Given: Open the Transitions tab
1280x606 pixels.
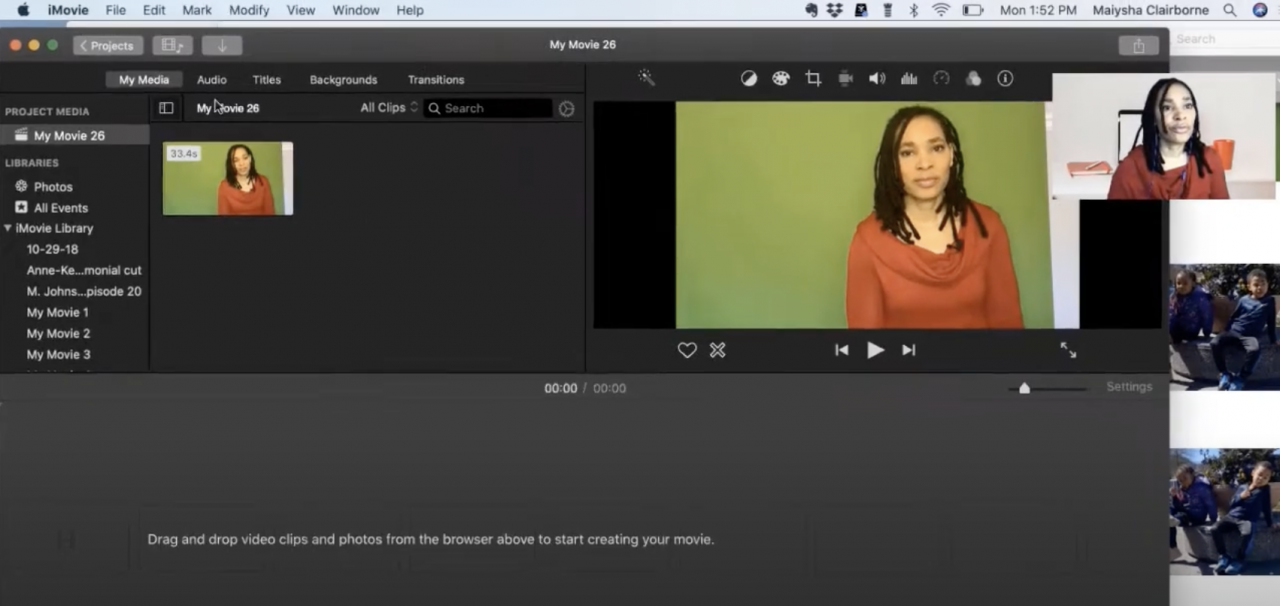Looking at the screenshot, I should (x=436, y=80).
